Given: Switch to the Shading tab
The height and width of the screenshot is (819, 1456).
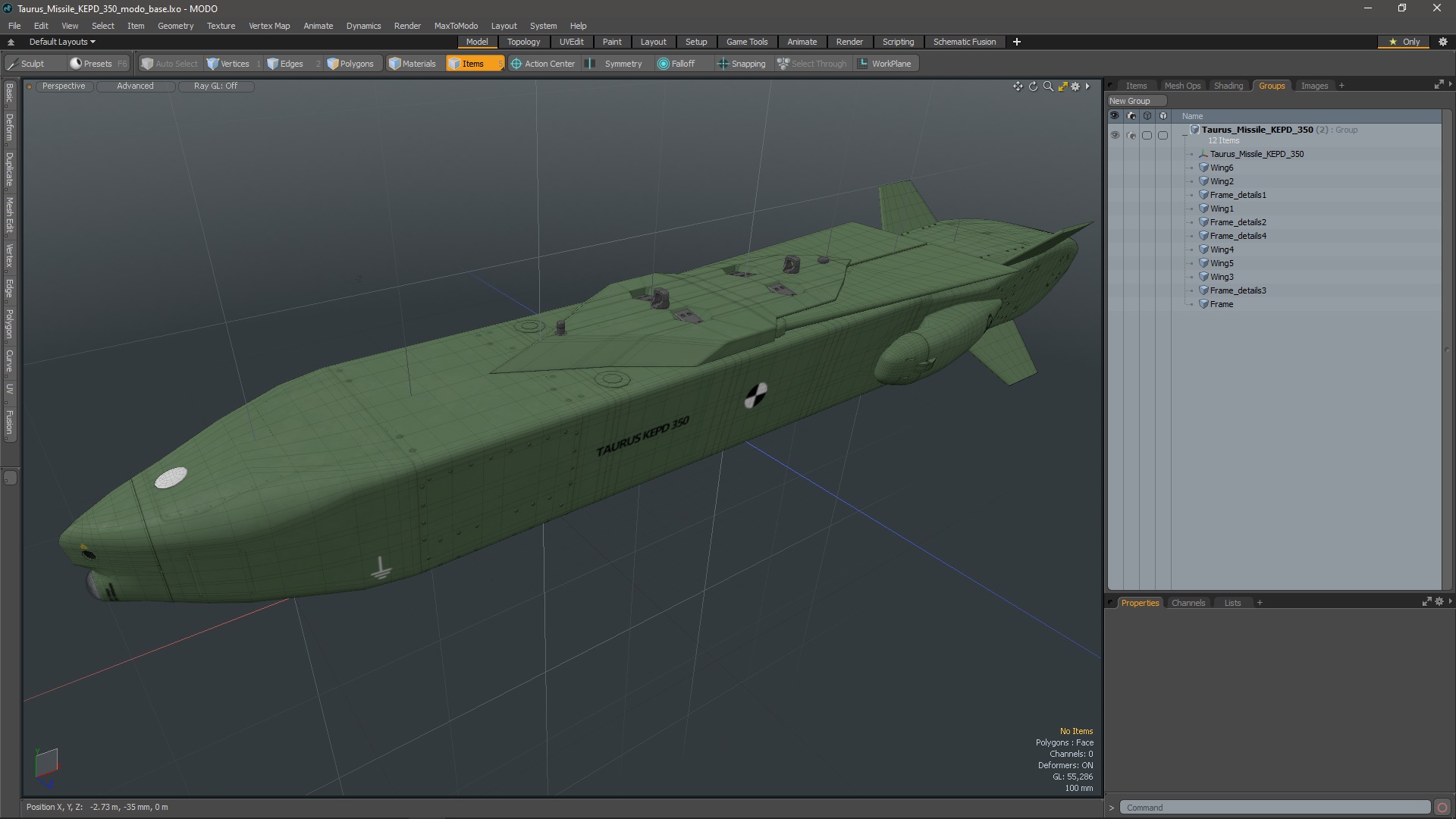Looking at the screenshot, I should [x=1228, y=86].
